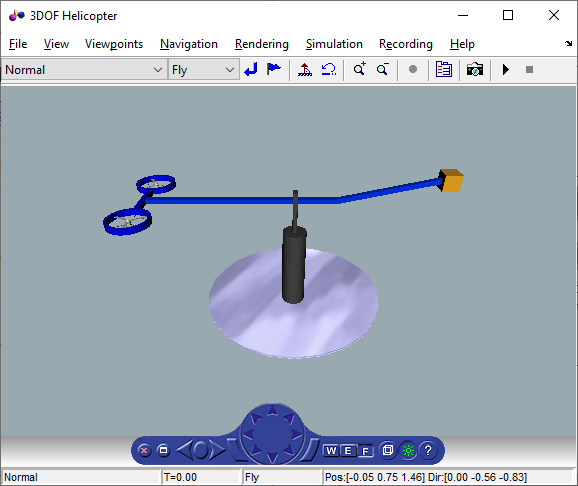Click the black cylinder helicopter base

(x=294, y=265)
